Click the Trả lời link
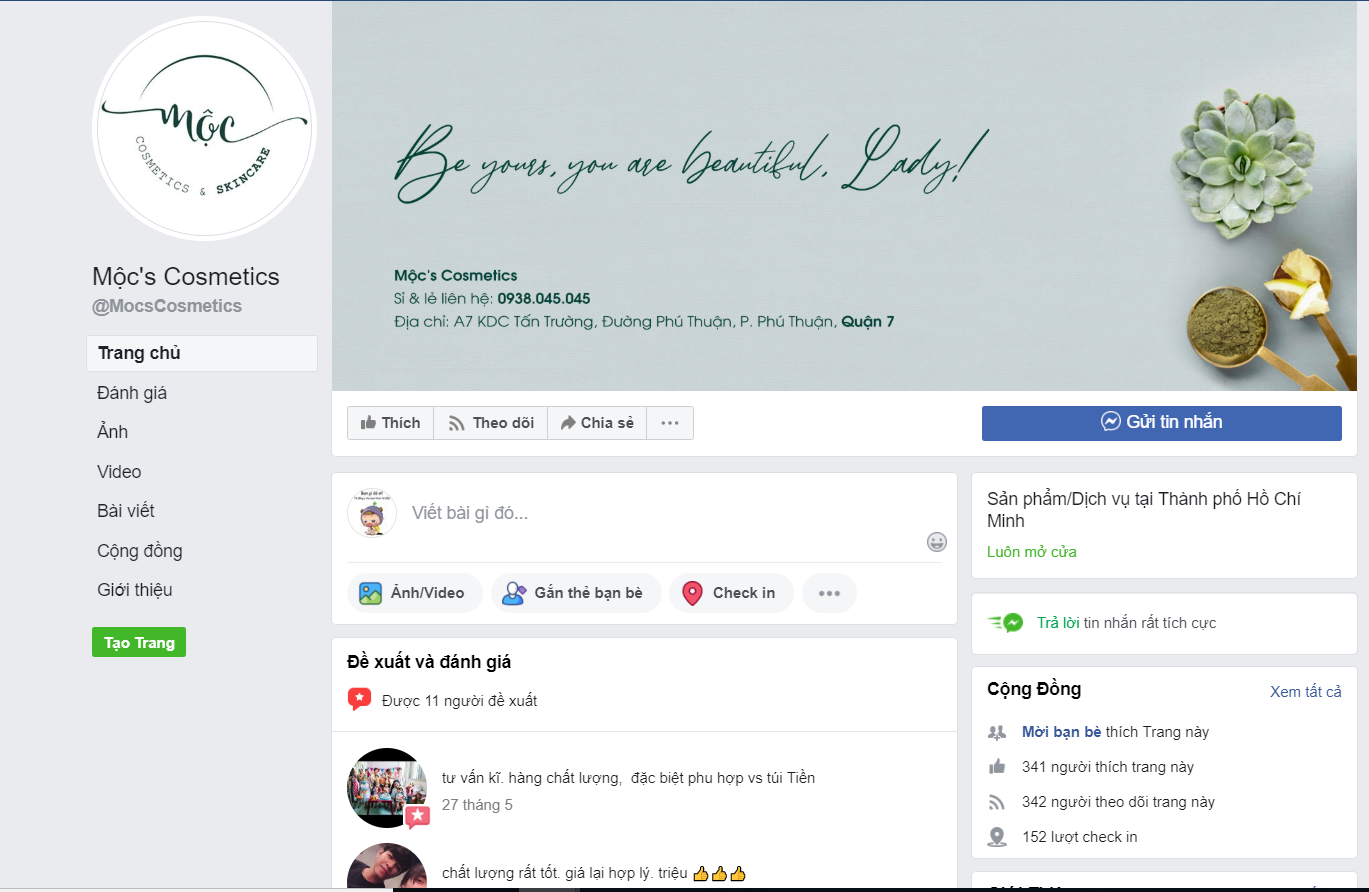This screenshot has width=1369, height=892. pyautogui.click(x=1058, y=623)
